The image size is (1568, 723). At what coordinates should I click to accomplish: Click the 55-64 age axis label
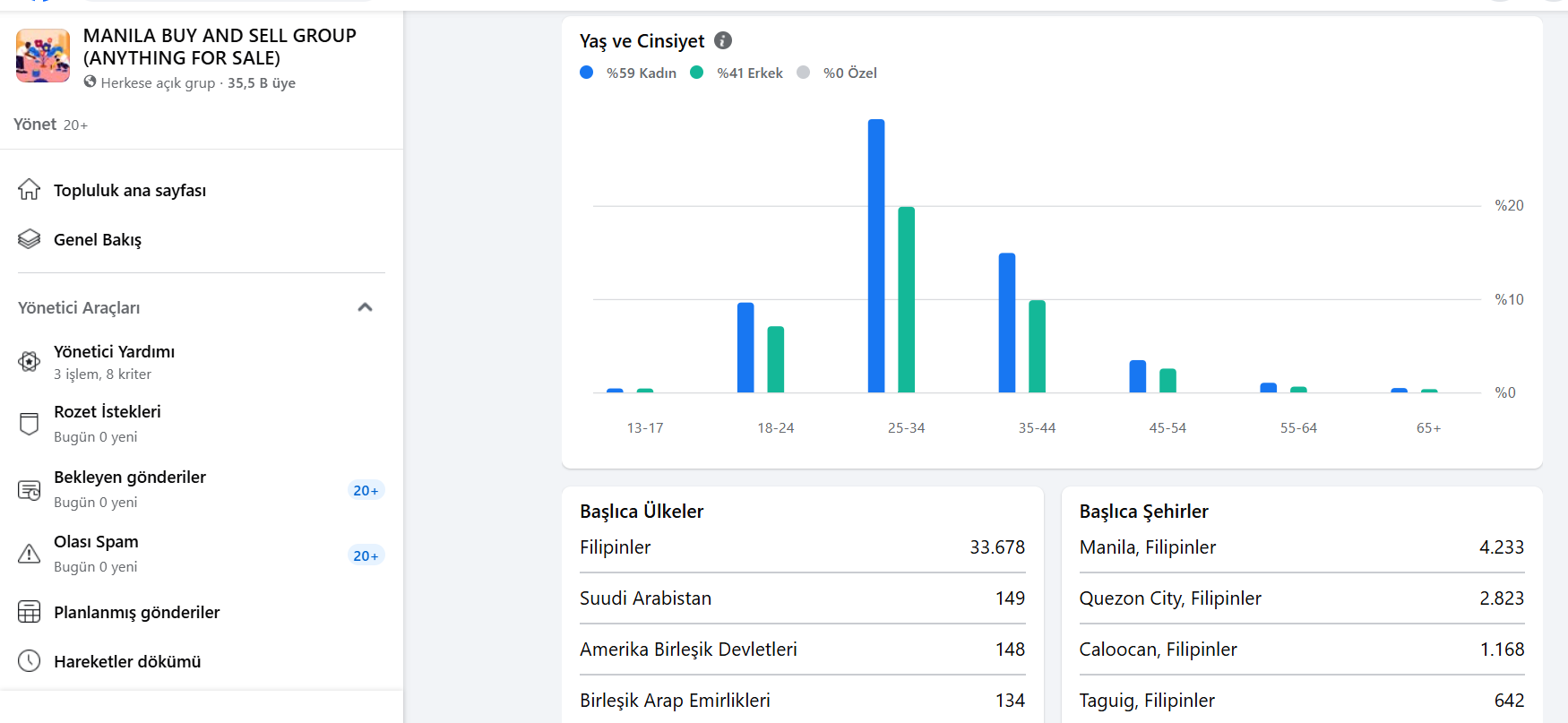pyautogui.click(x=1298, y=428)
